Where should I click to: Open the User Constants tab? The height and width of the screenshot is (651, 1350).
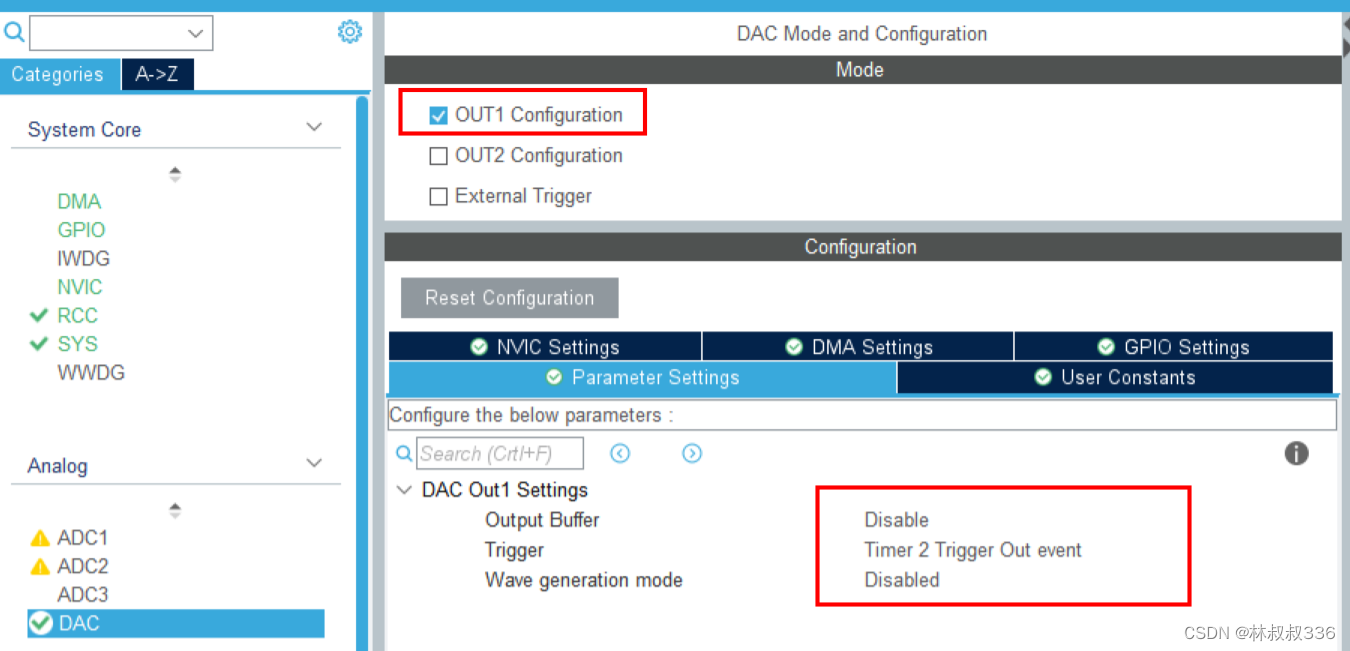1115,378
